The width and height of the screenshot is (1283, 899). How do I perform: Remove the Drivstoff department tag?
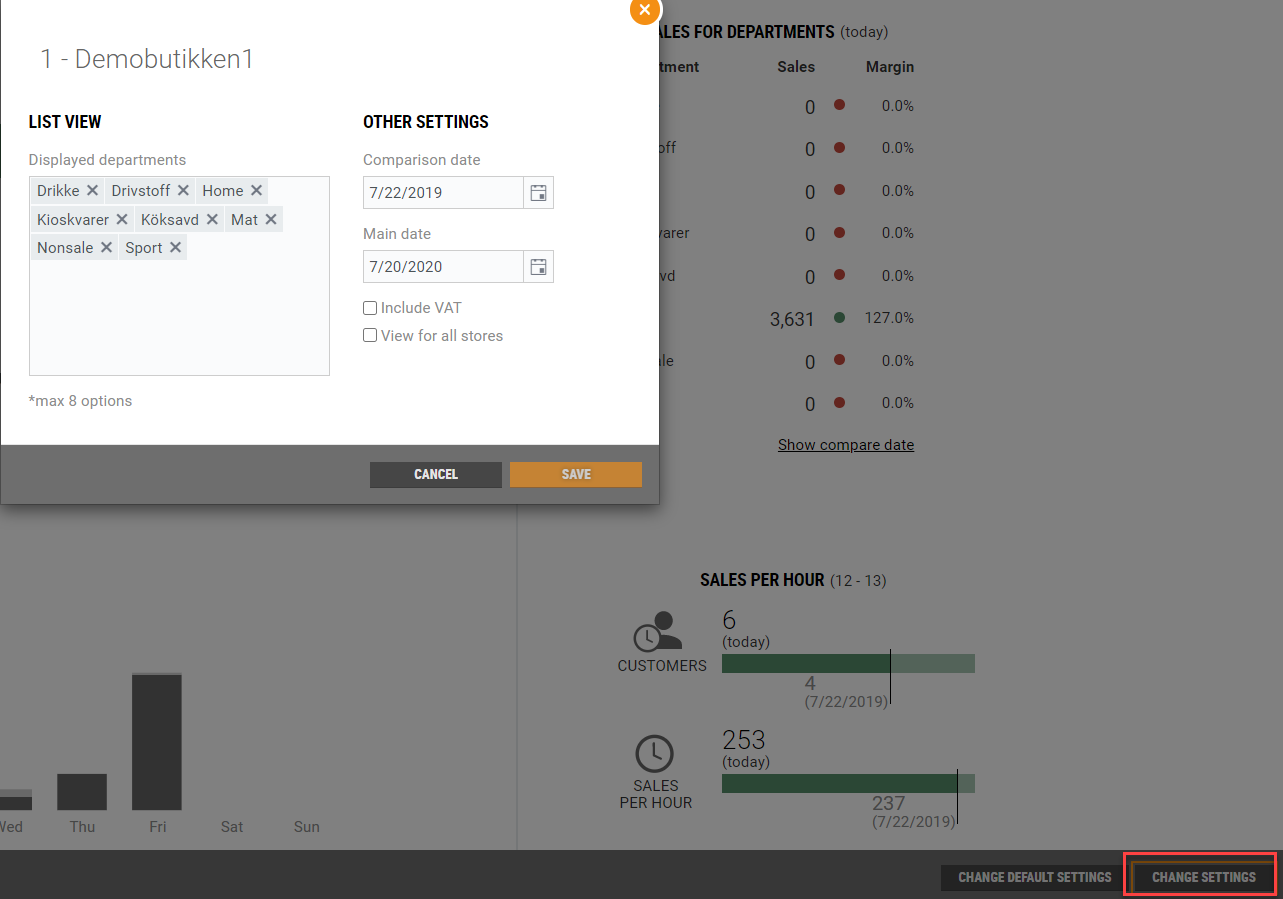click(x=183, y=191)
